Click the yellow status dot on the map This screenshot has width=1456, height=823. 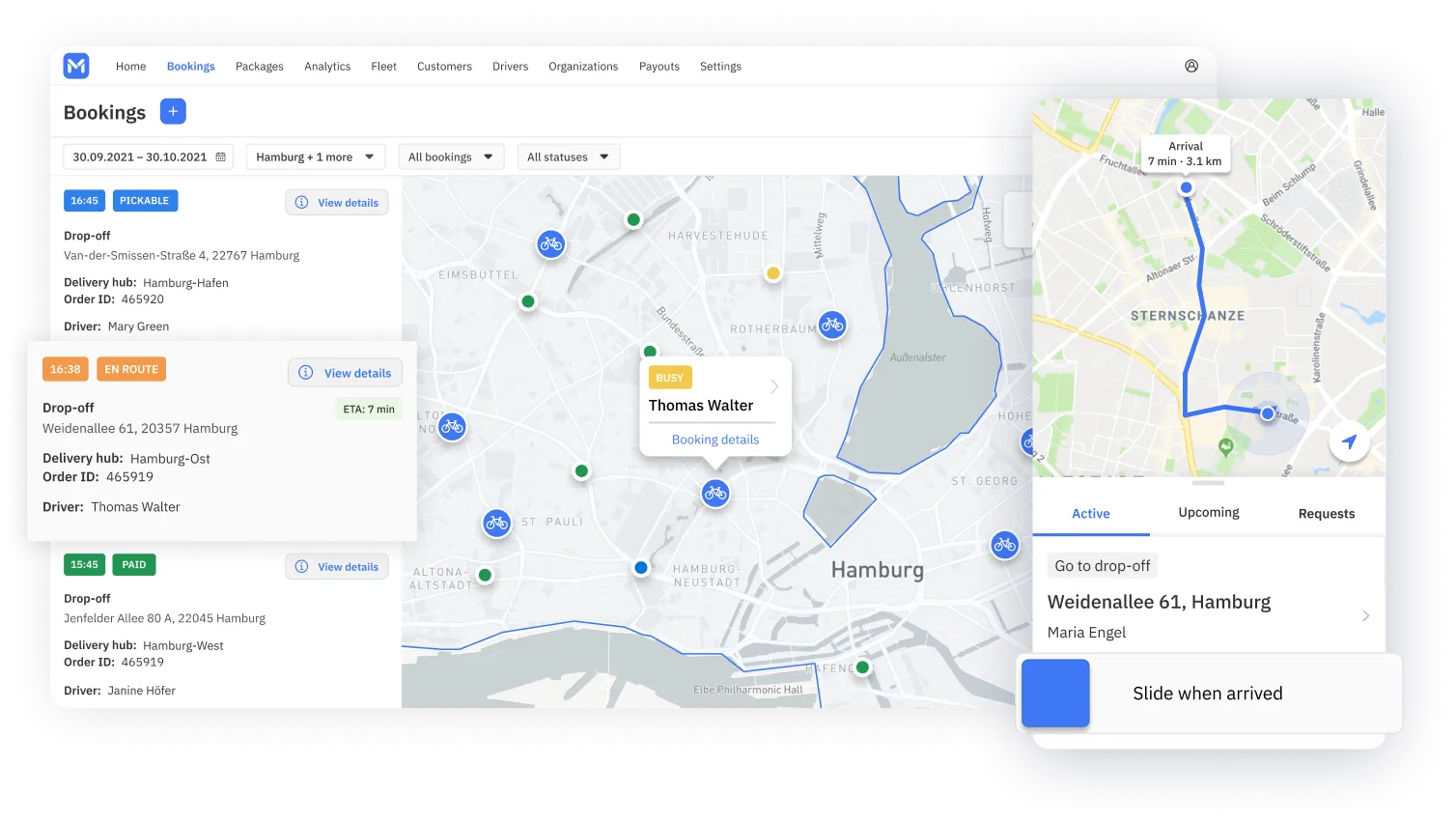coord(772,273)
